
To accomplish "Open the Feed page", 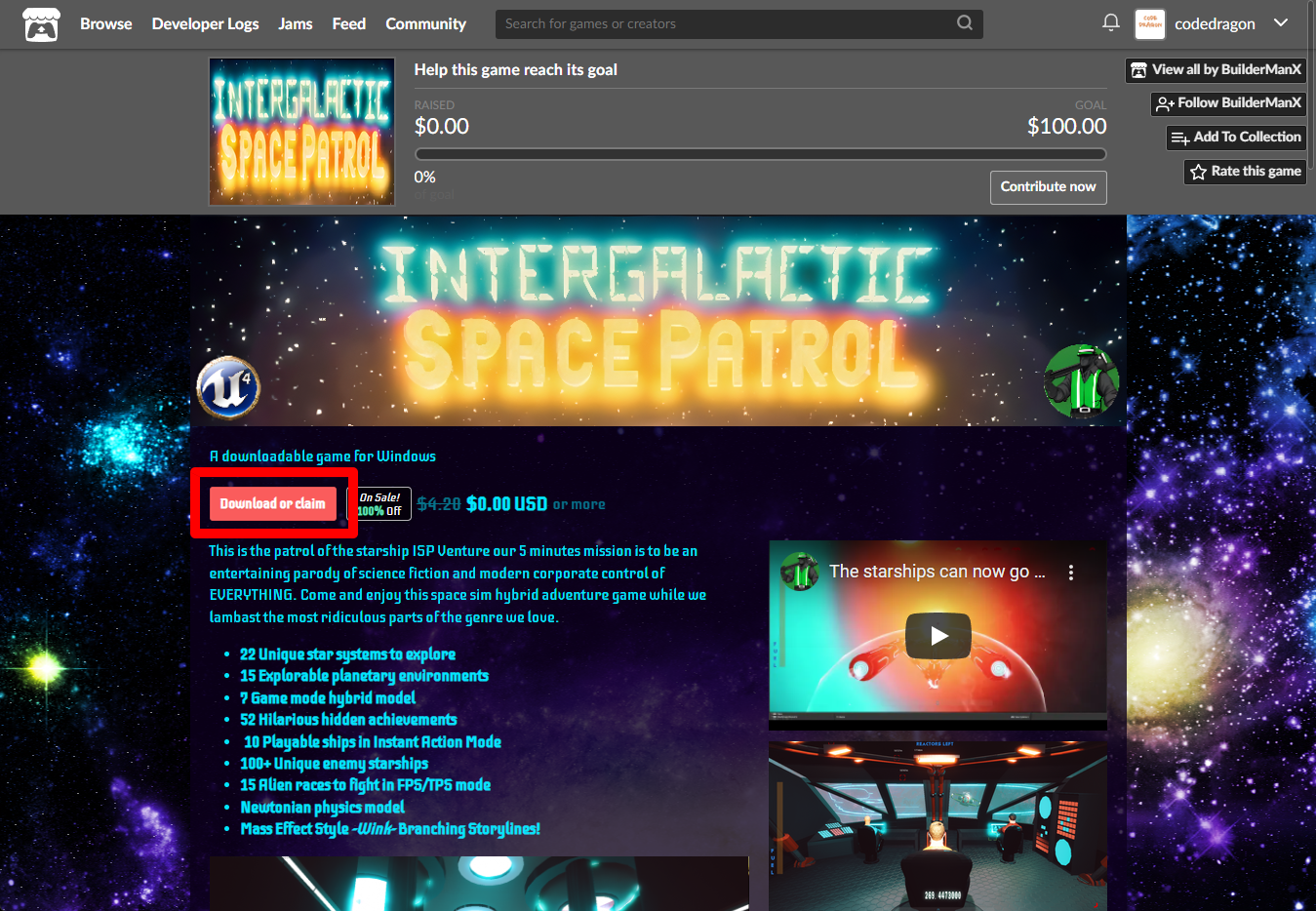I will click(348, 24).
